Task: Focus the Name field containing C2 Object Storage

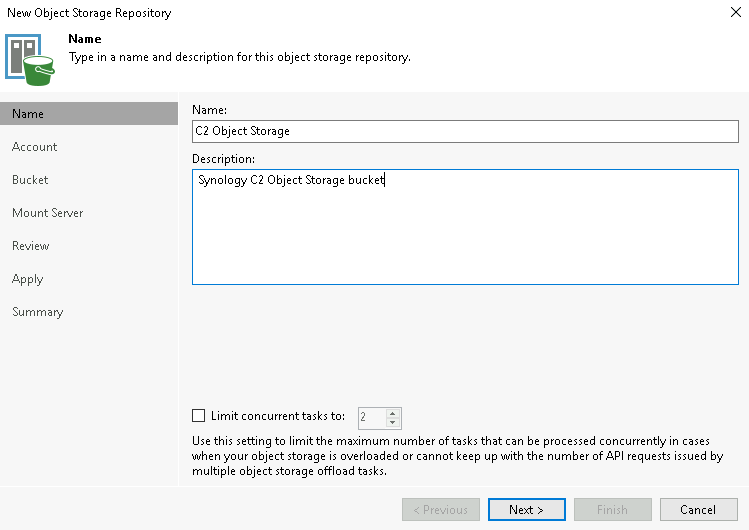Action: pos(465,131)
